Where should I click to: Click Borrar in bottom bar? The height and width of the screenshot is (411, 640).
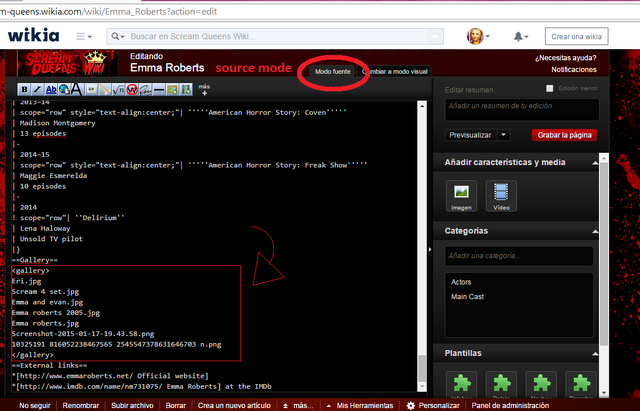coord(176,405)
